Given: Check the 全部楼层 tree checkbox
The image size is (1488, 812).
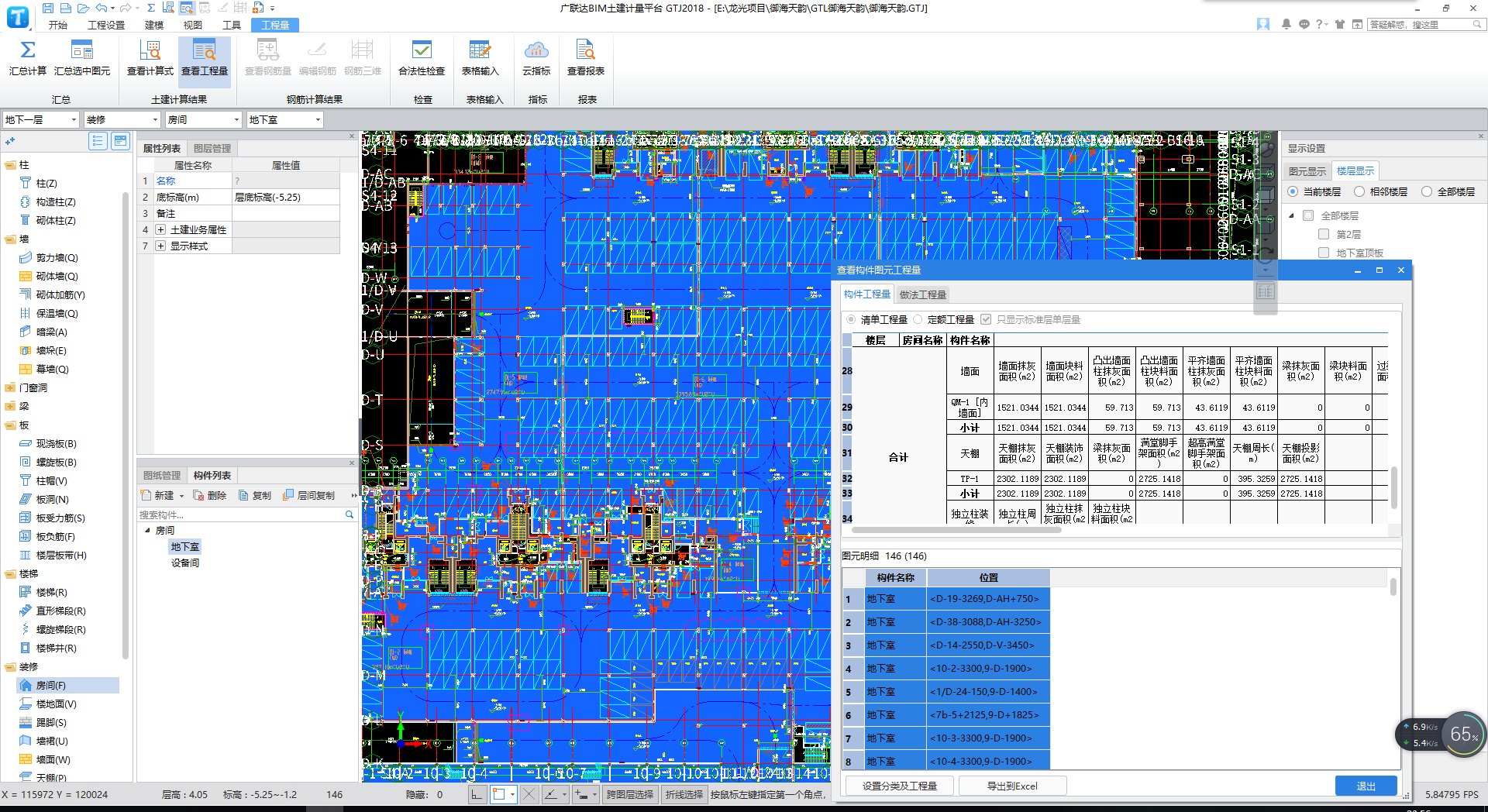Looking at the screenshot, I should pyautogui.click(x=1308, y=215).
